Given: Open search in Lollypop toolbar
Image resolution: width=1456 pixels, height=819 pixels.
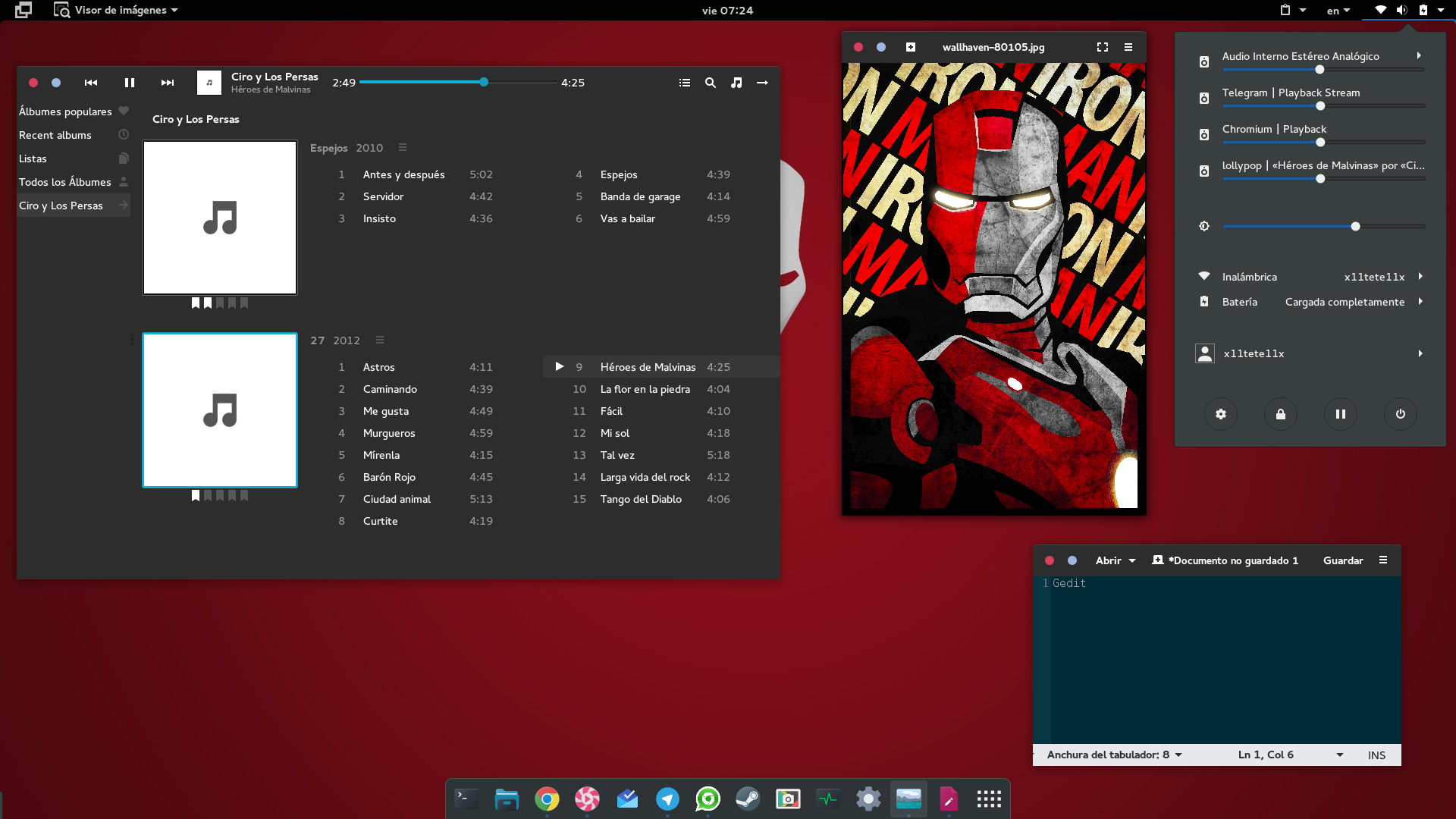Looking at the screenshot, I should pyautogui.click(x=711, y=83).
